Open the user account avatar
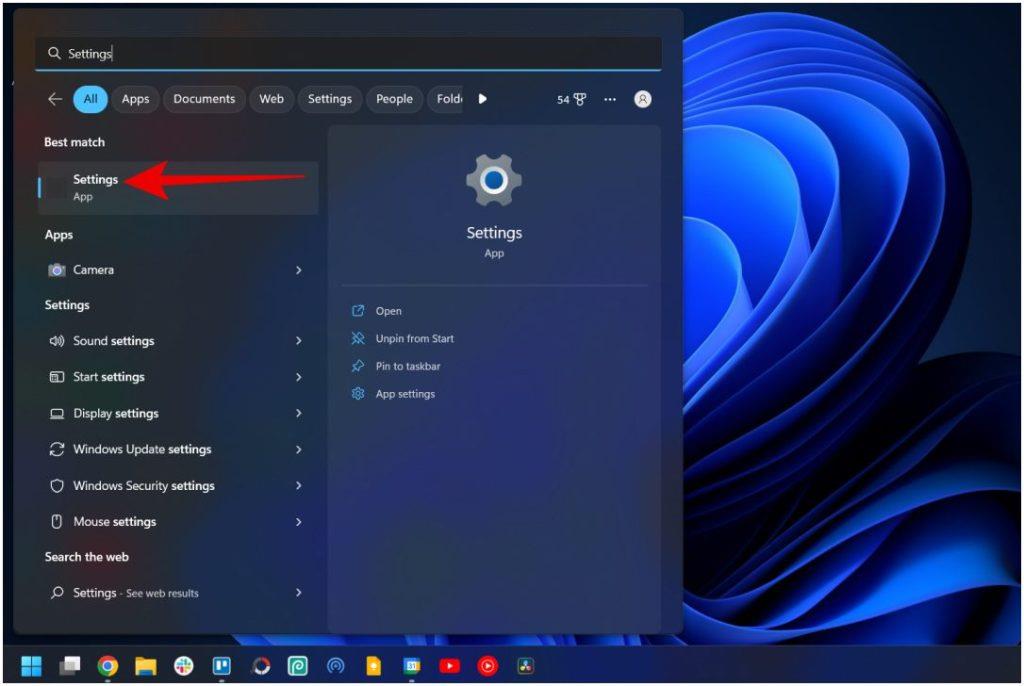1024x686 pixels. coord(643,99)
